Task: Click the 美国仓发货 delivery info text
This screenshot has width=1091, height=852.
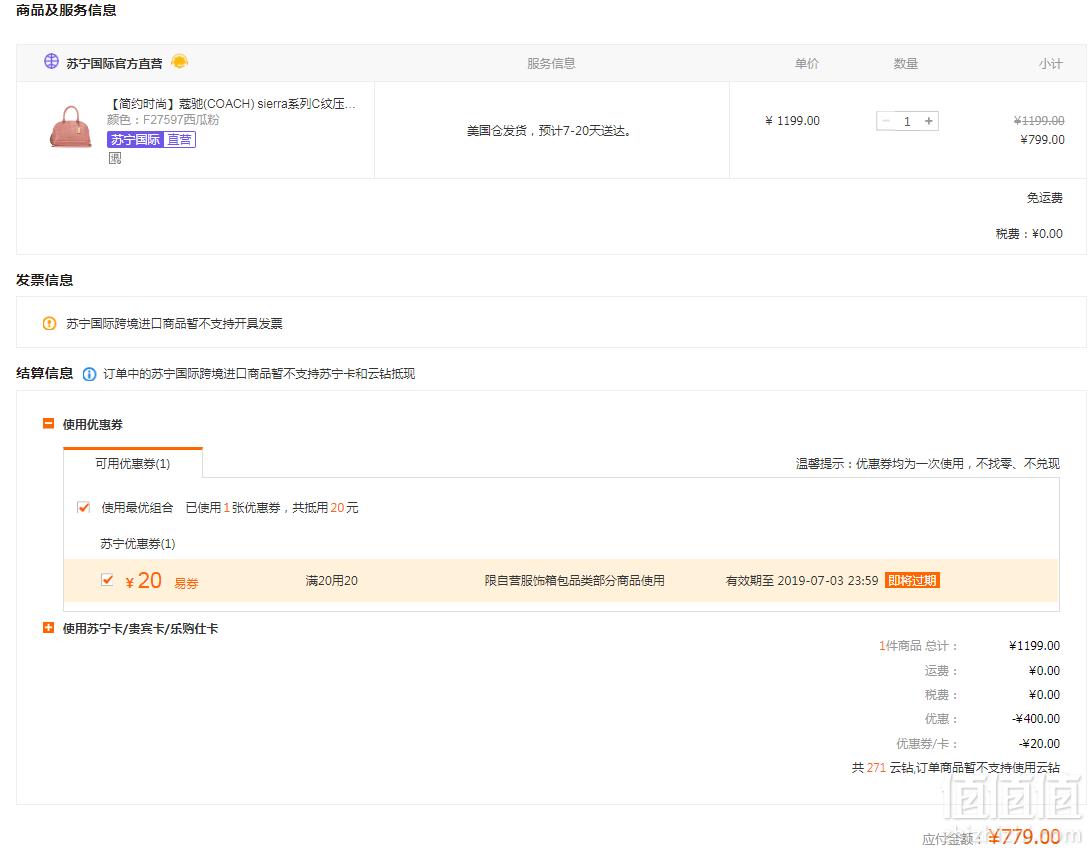Action: pyautogui.click(x=549, y=131)
